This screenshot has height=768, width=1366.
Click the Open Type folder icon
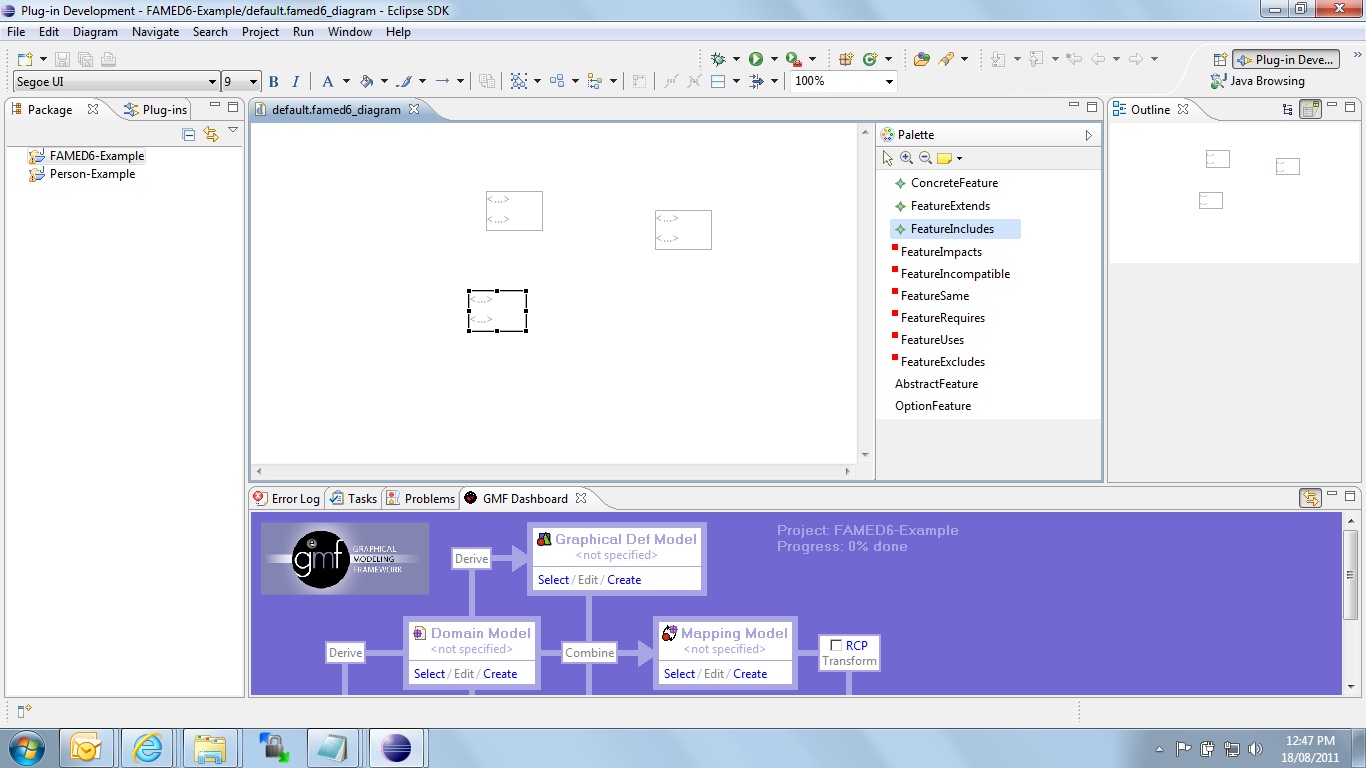(922, 59)
